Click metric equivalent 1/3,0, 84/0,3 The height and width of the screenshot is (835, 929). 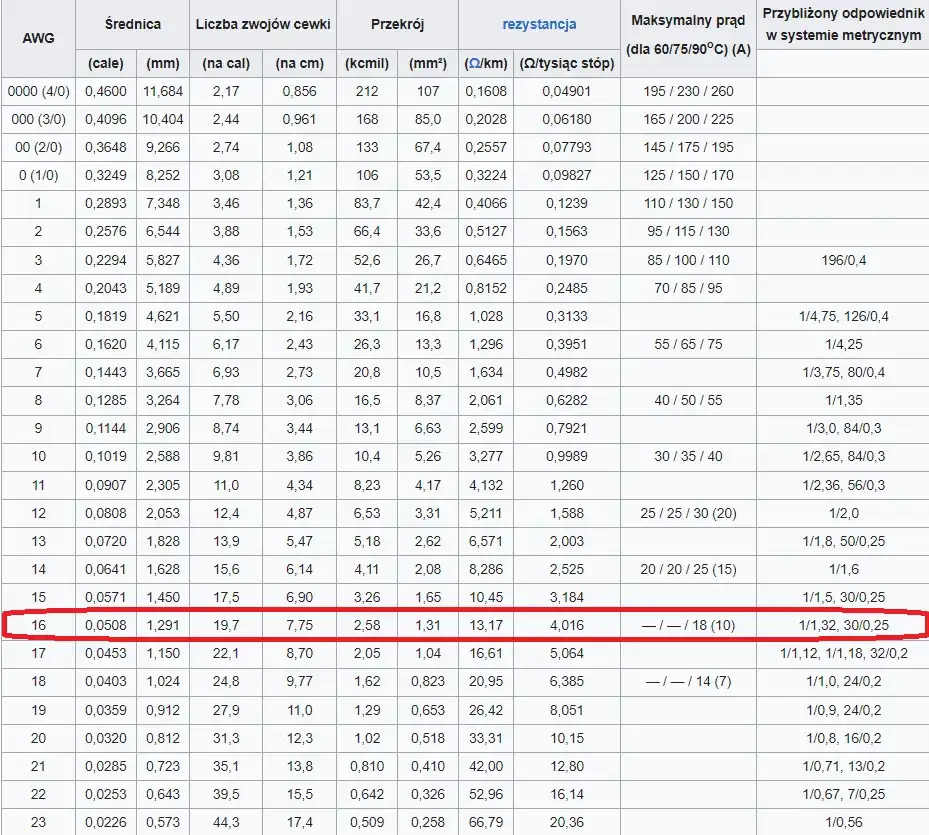(844, 428)
